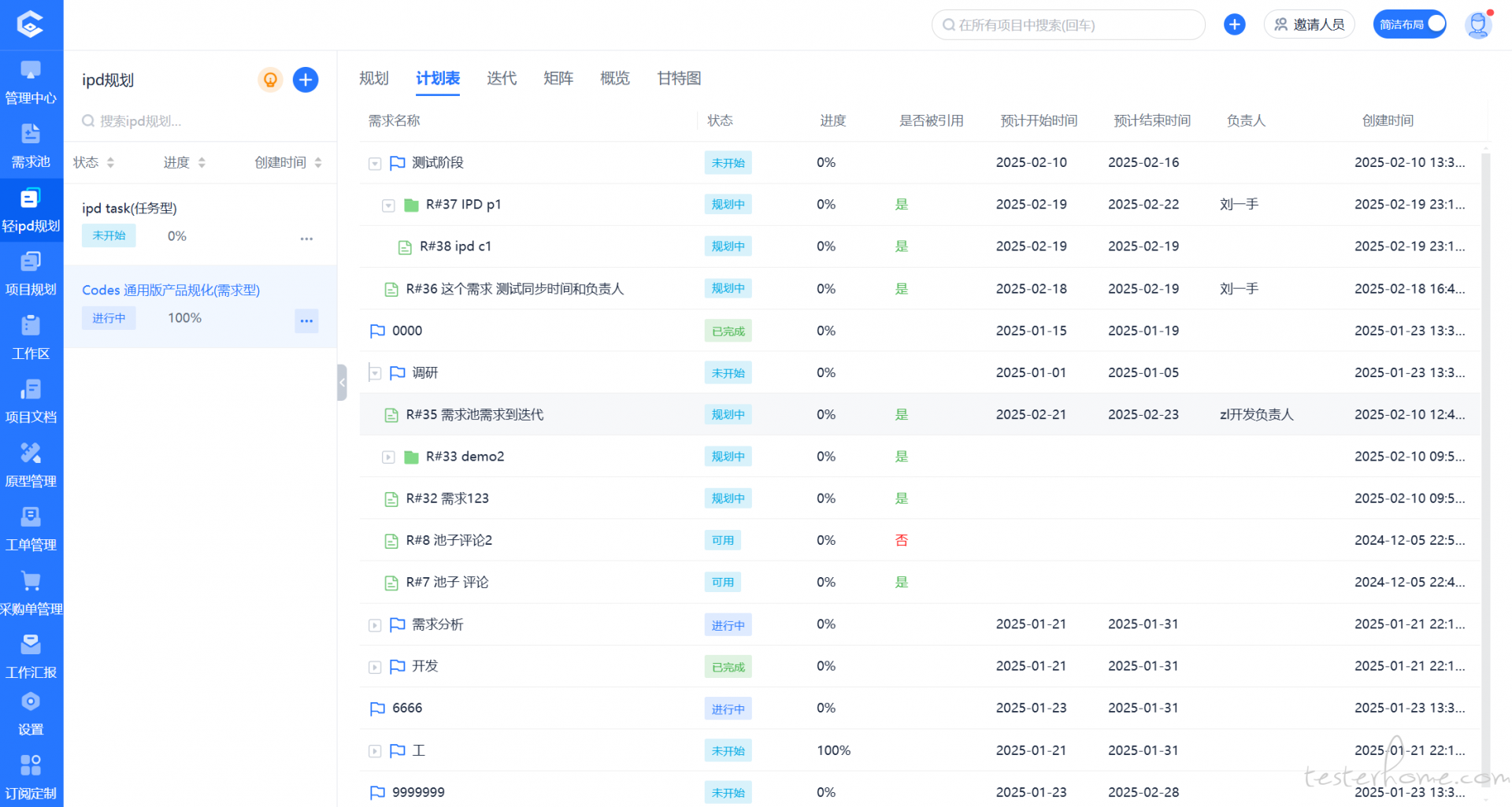Open 原型管理 in the sidebar
The width and height of the screenshot is (1512, 807).
31,465
